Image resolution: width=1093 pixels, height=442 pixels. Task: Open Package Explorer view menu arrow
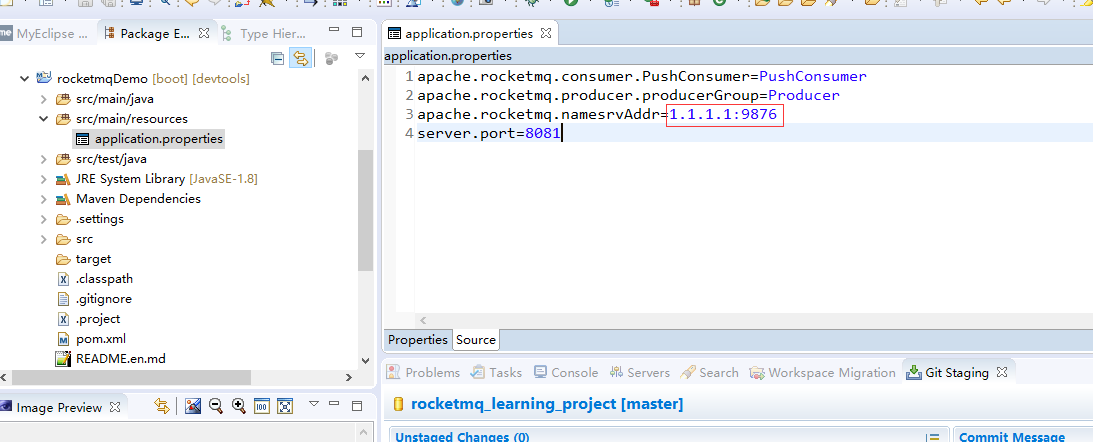360,56
